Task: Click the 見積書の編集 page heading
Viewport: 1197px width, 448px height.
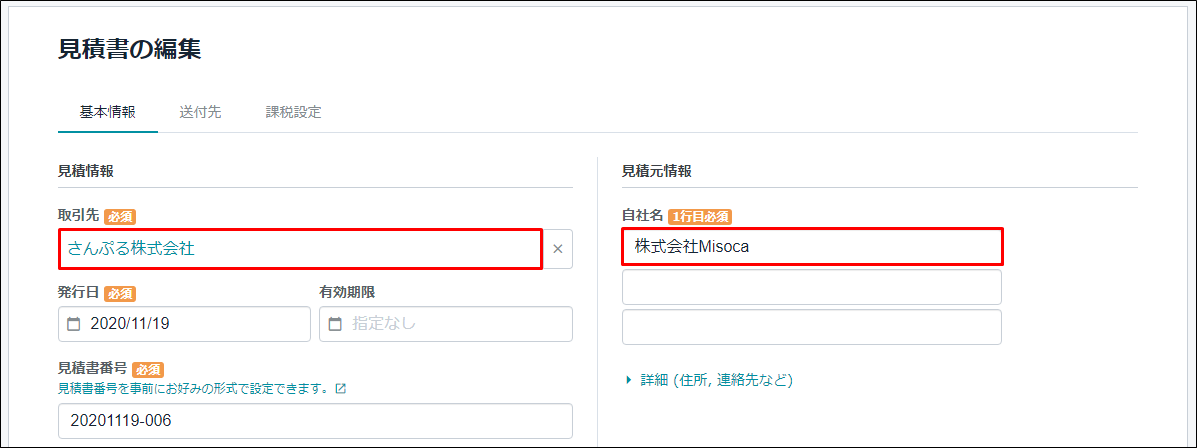Action: [x=130, y=49]
